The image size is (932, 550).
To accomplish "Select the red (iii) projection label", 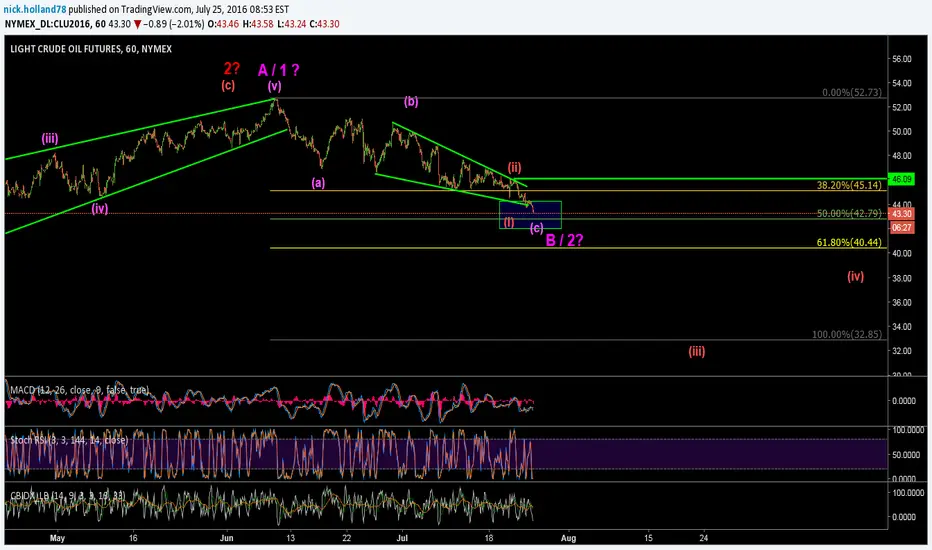I will (x=697, y=351).
